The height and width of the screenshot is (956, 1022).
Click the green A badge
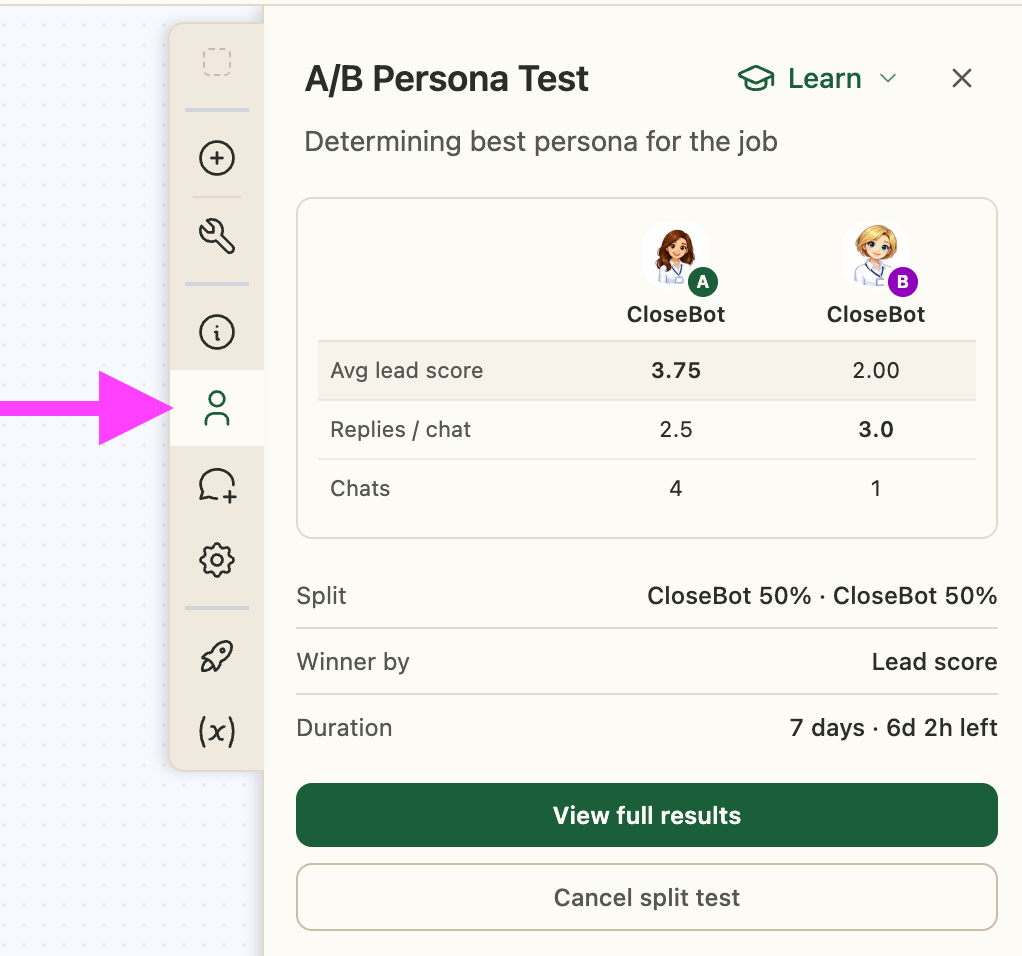coord(703,282)
